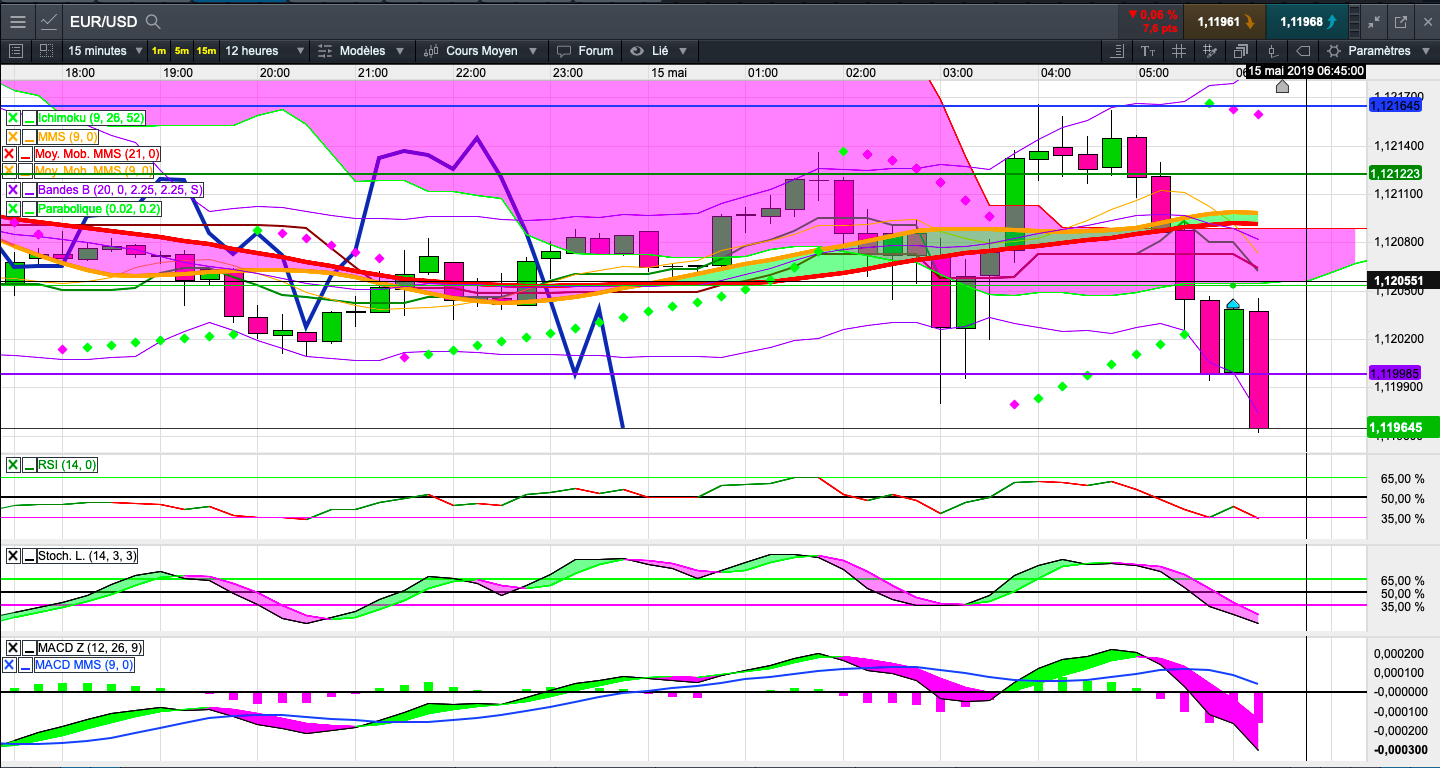Minimize the Parabolique indicator
This screenshot has width=1440, height=768.
(x=29, y=209)
